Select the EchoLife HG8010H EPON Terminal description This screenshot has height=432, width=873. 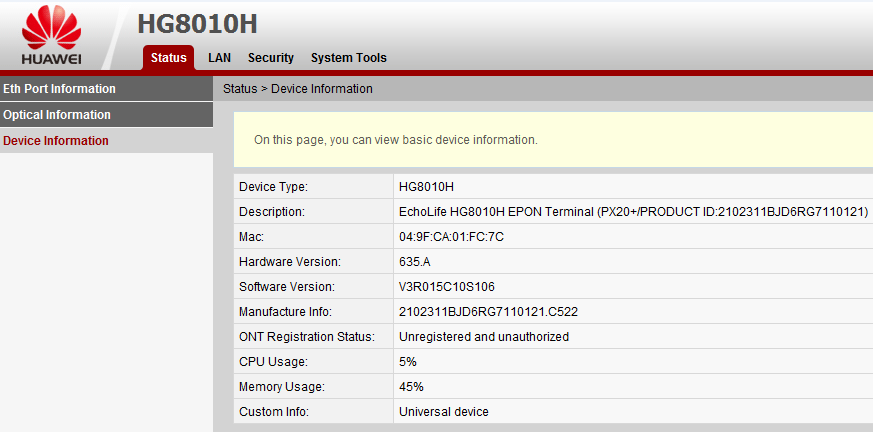[634, 212]
